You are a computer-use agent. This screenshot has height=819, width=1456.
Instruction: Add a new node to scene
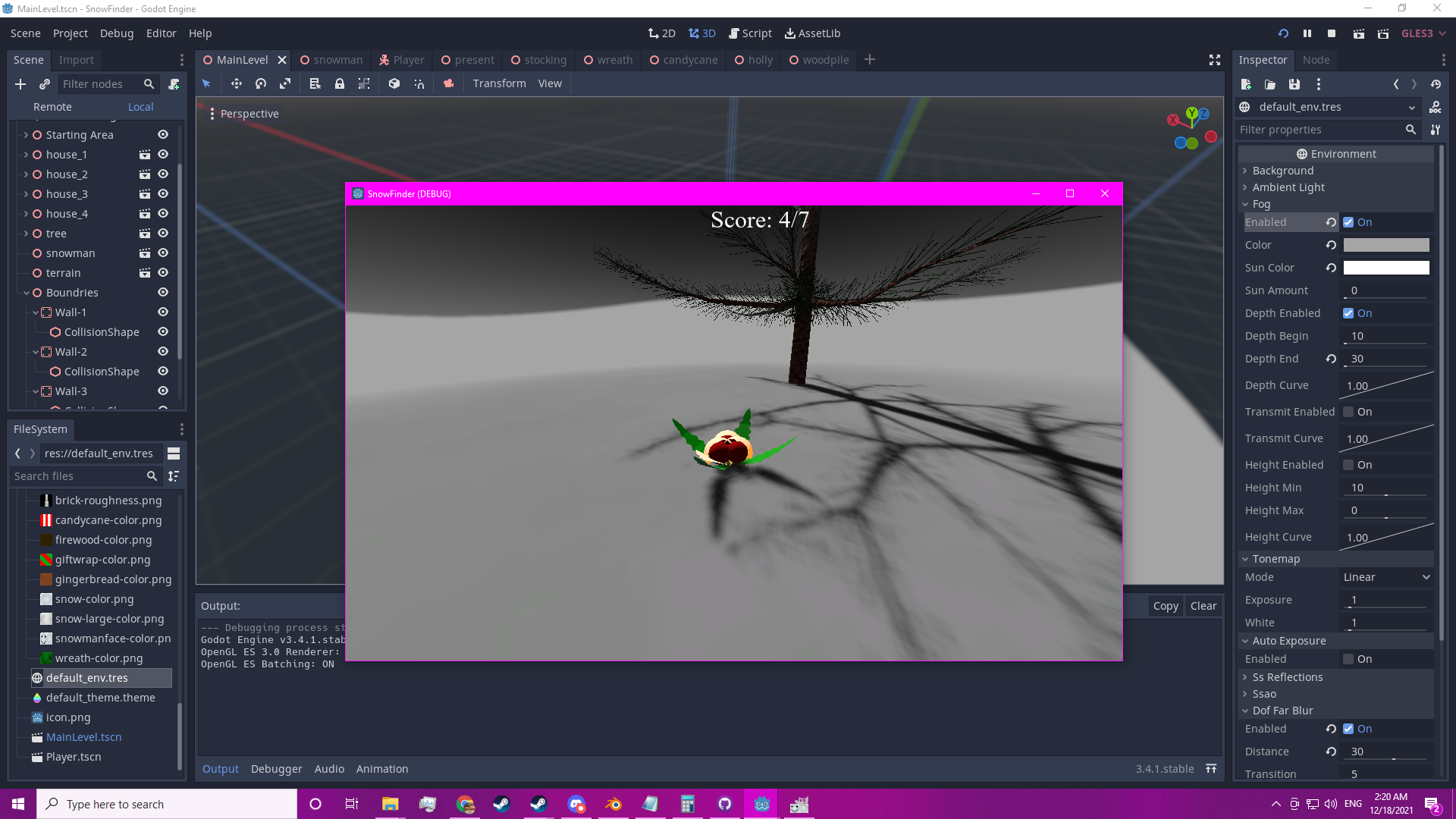[x=20, y=84]
